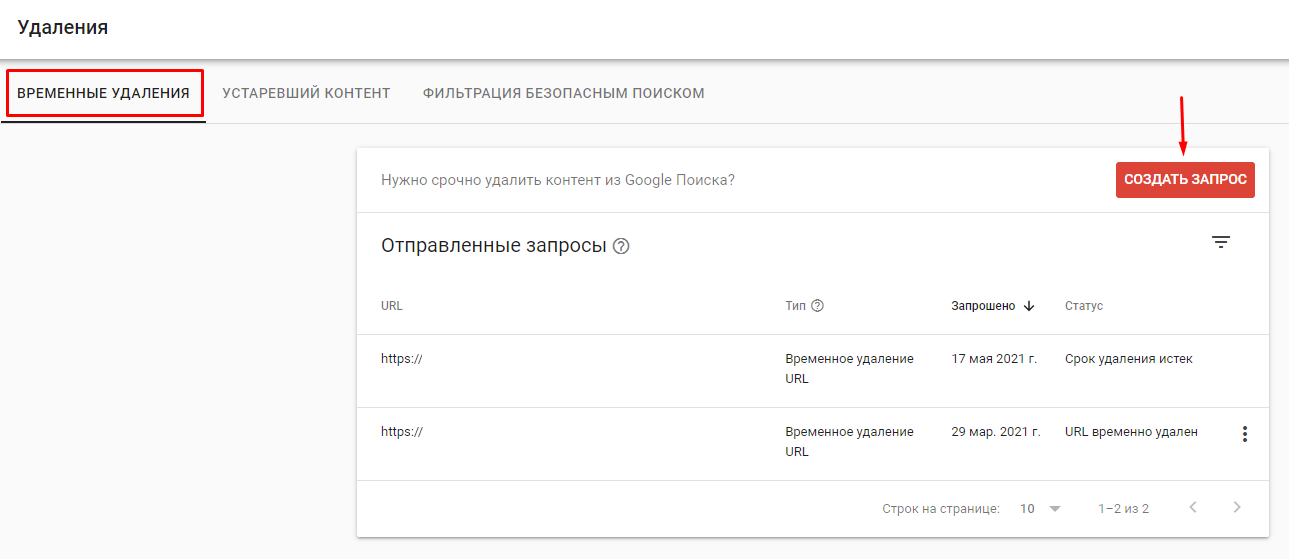Open the filter icon above the requests table
The height and width of the screenshot is (559, 1289).
1220,242
